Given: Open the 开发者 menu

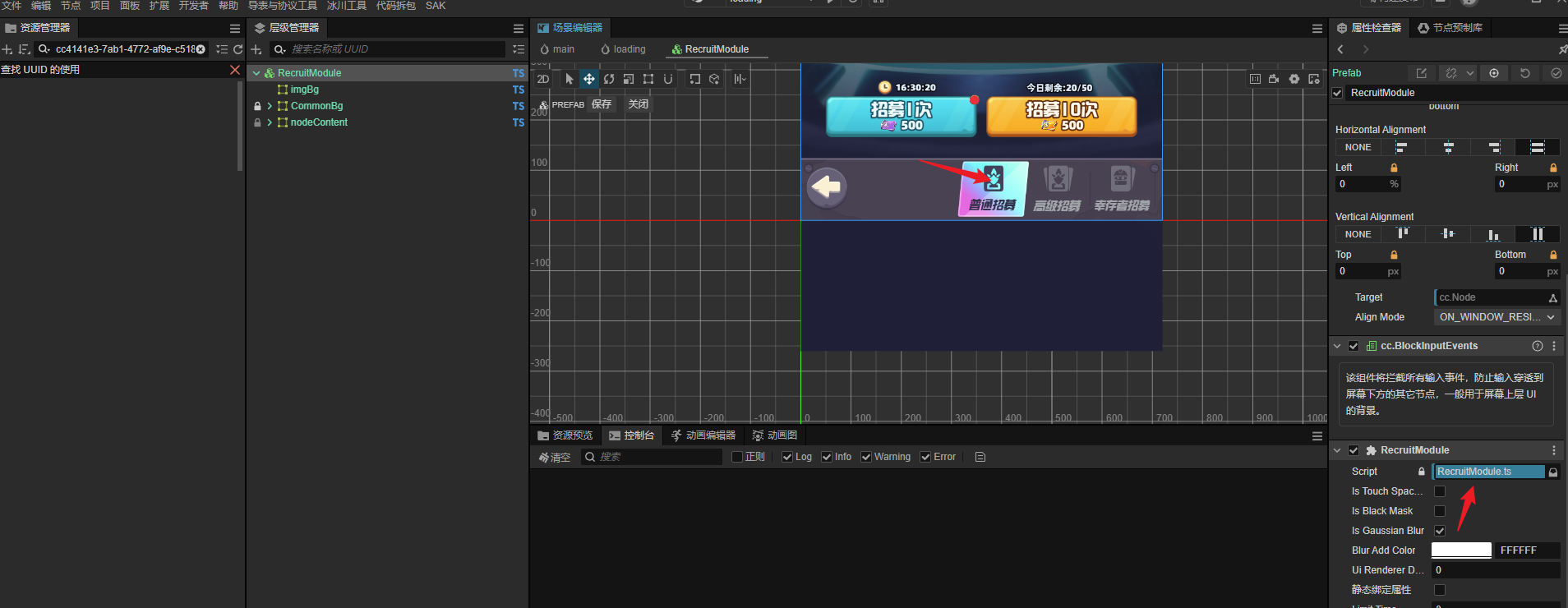Looking at the screenshot, I should pos(194,6).
